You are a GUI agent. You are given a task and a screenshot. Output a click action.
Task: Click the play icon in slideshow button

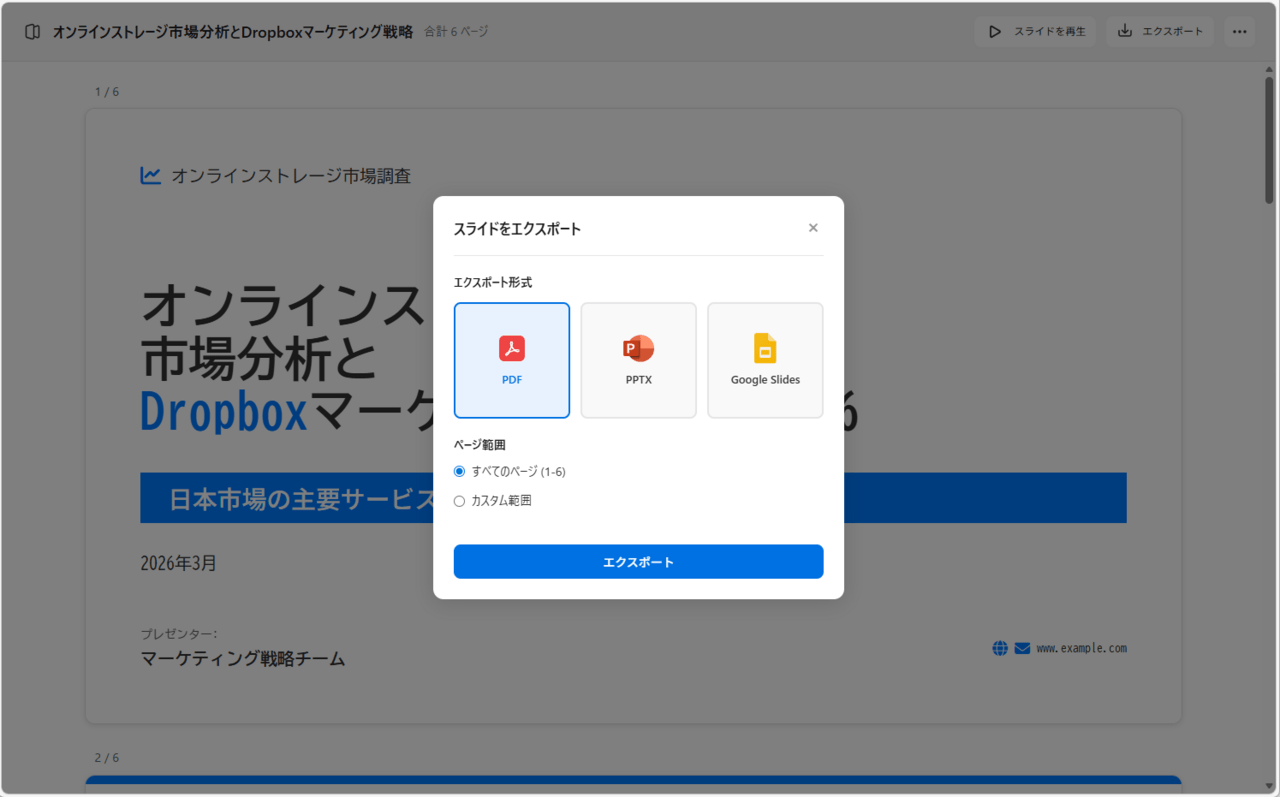point(995,32)
